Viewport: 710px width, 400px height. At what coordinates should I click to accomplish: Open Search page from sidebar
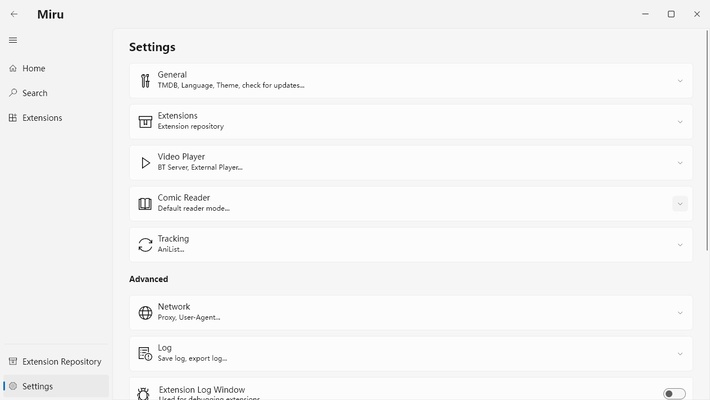click(35, 93)
